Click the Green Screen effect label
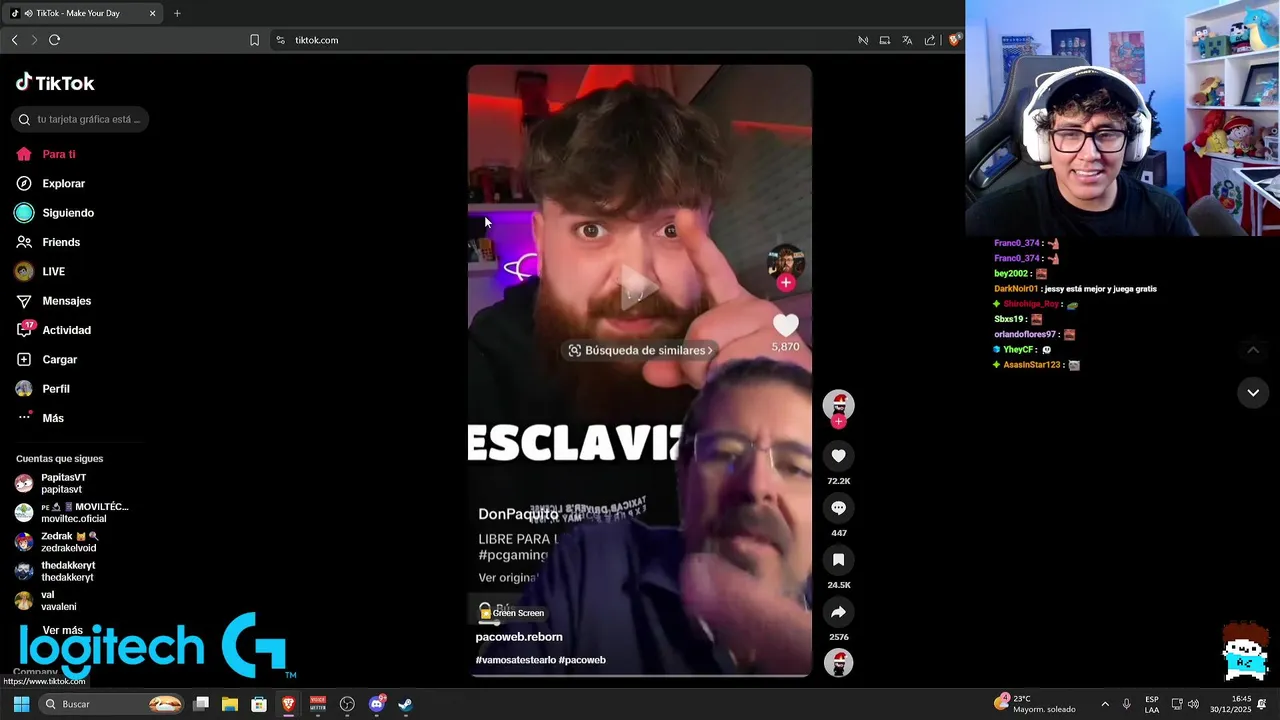1280x720 pixels. coord(511,613)
